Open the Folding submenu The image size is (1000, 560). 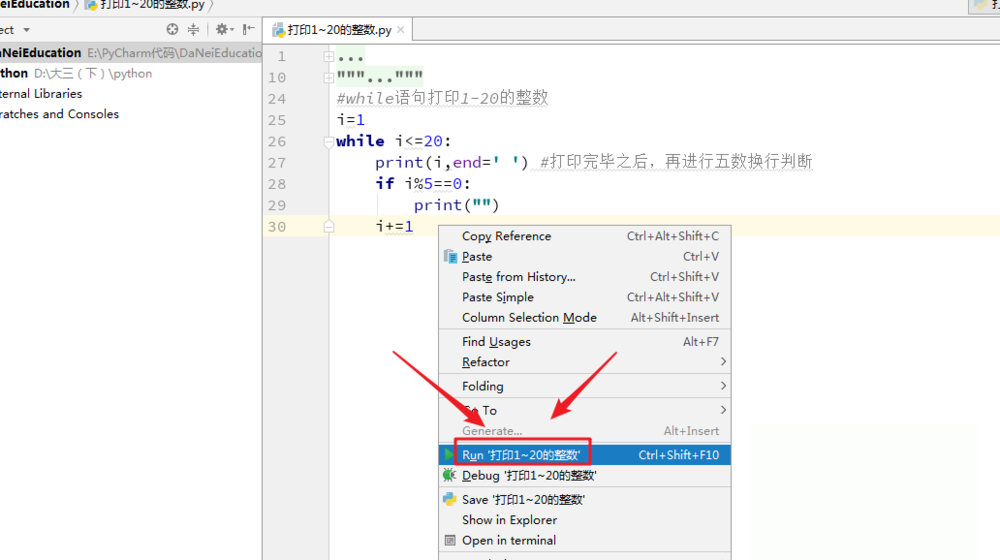[x=585, y=387]
